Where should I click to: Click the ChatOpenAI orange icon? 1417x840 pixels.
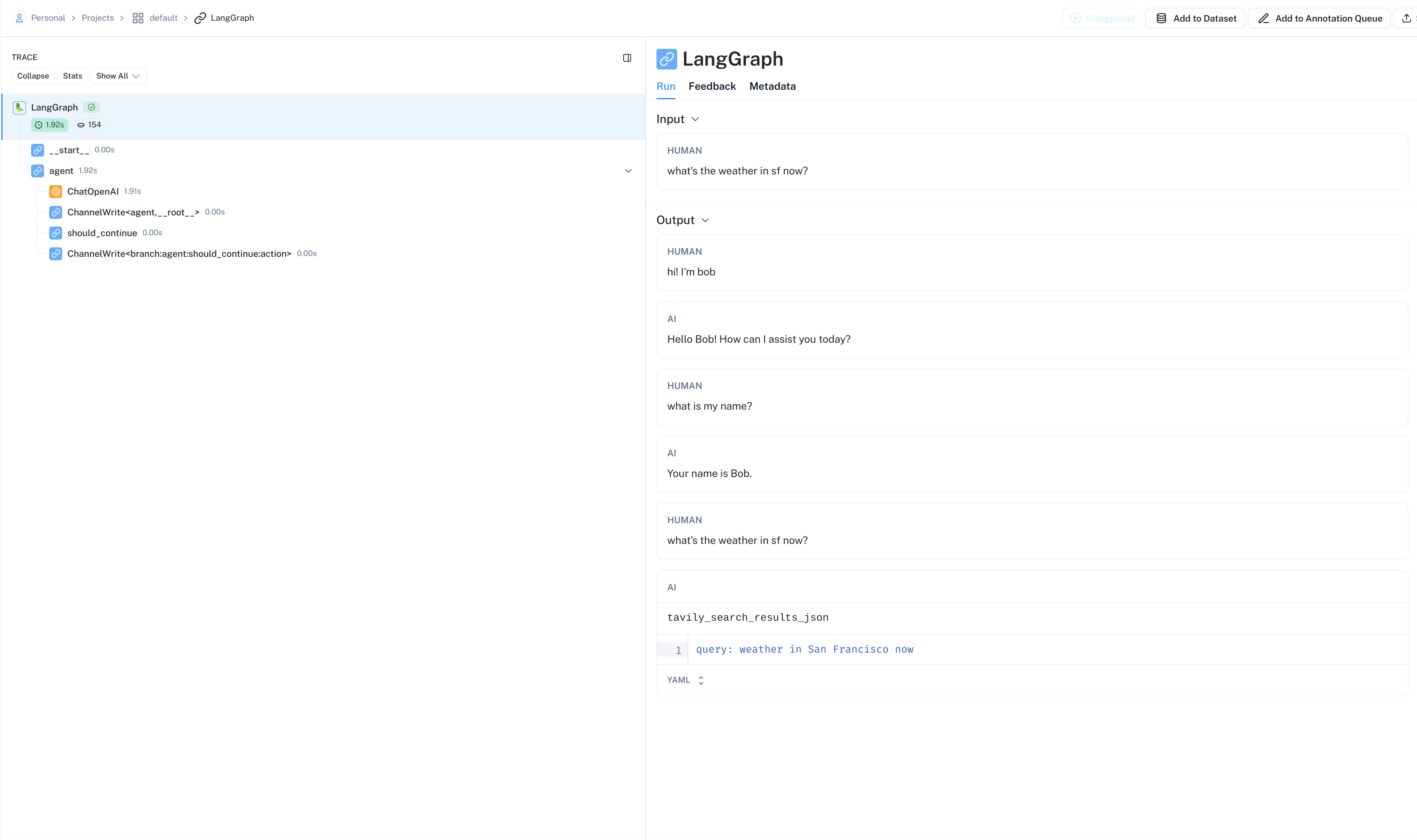55,192
